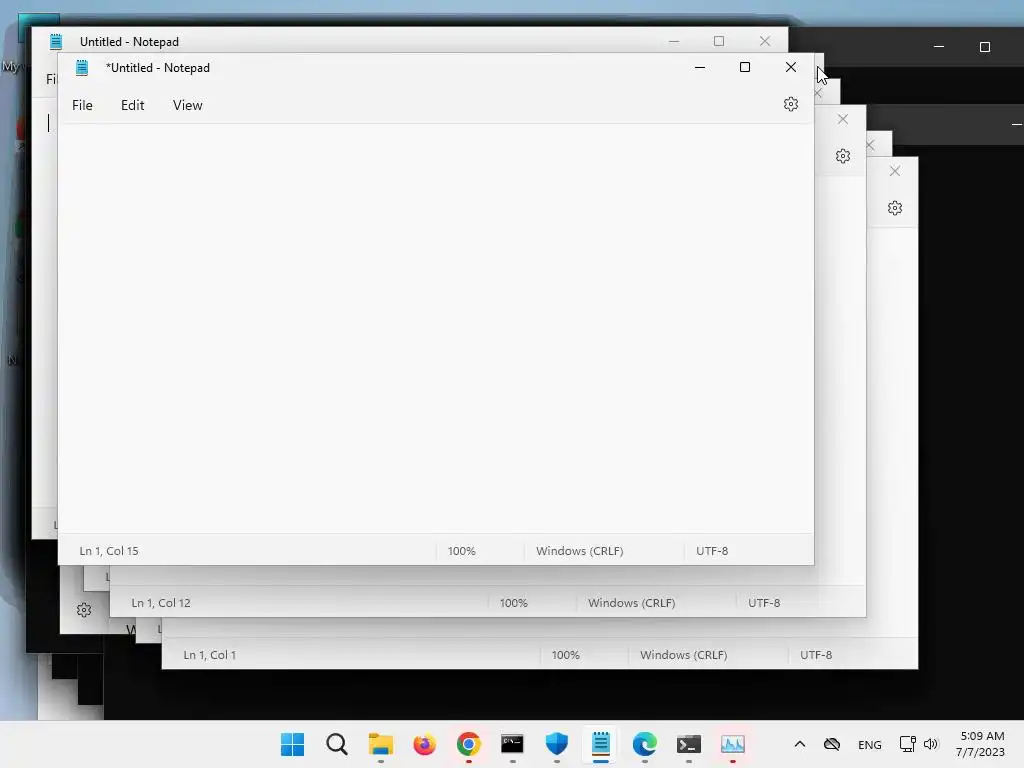
Task: Open taskbar Search
Action: (x=337, y=744)
